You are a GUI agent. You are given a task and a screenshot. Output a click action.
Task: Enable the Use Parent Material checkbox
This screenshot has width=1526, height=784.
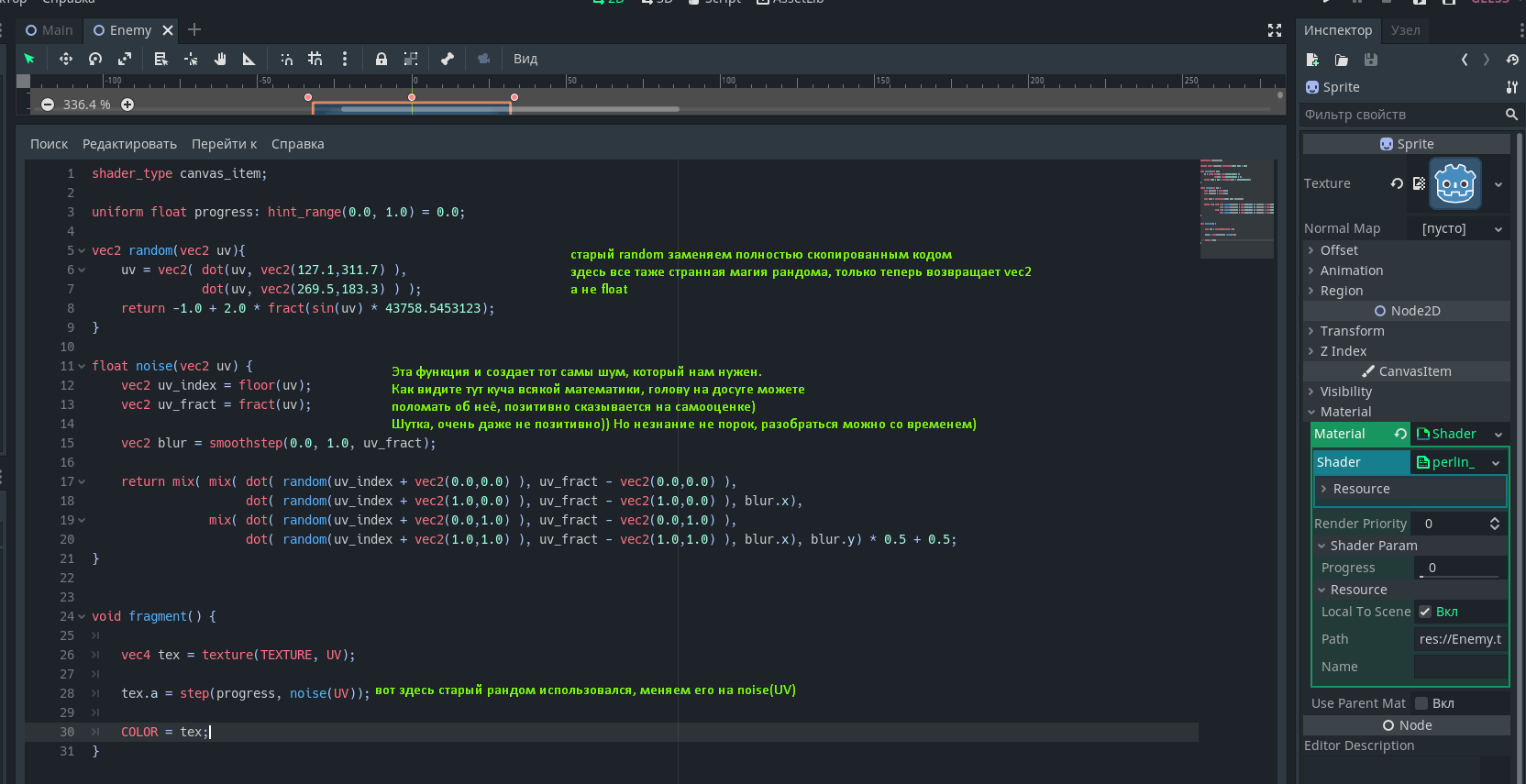coord(1421,703)
